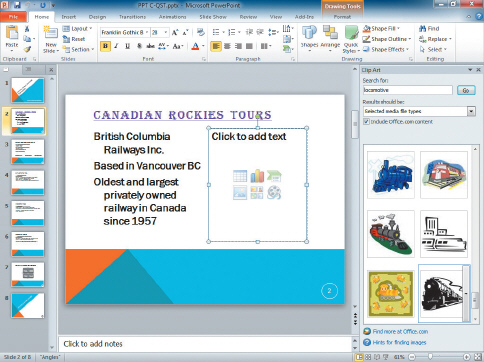Select the blue locomotive clip art
484x362 pixels.
click(x=391, y=175)
